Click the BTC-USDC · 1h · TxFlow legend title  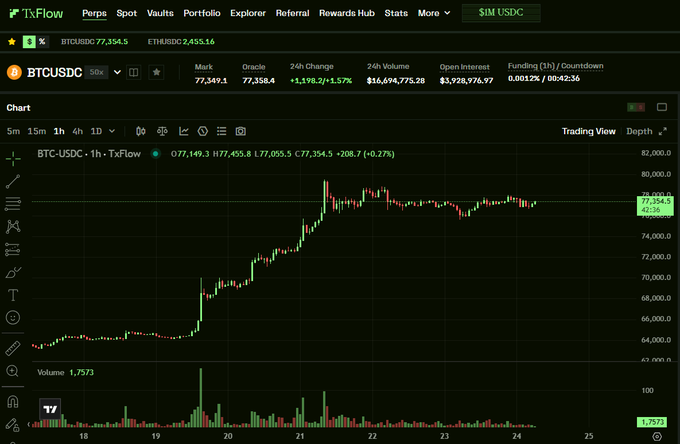89,153
